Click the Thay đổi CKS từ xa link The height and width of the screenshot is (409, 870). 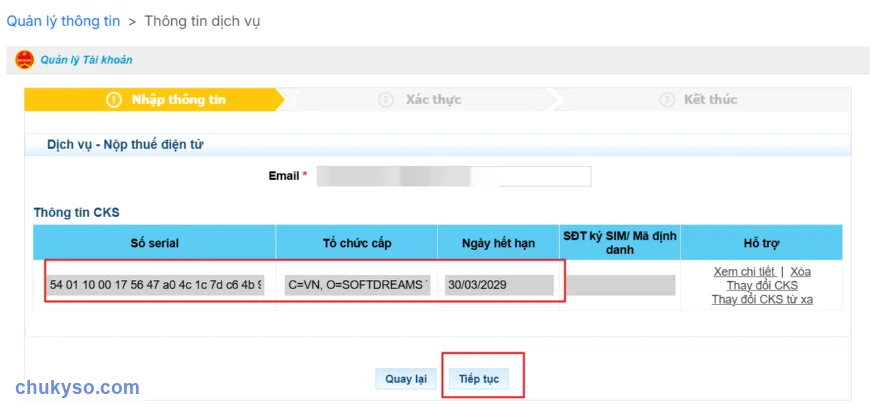click(762, 300)
